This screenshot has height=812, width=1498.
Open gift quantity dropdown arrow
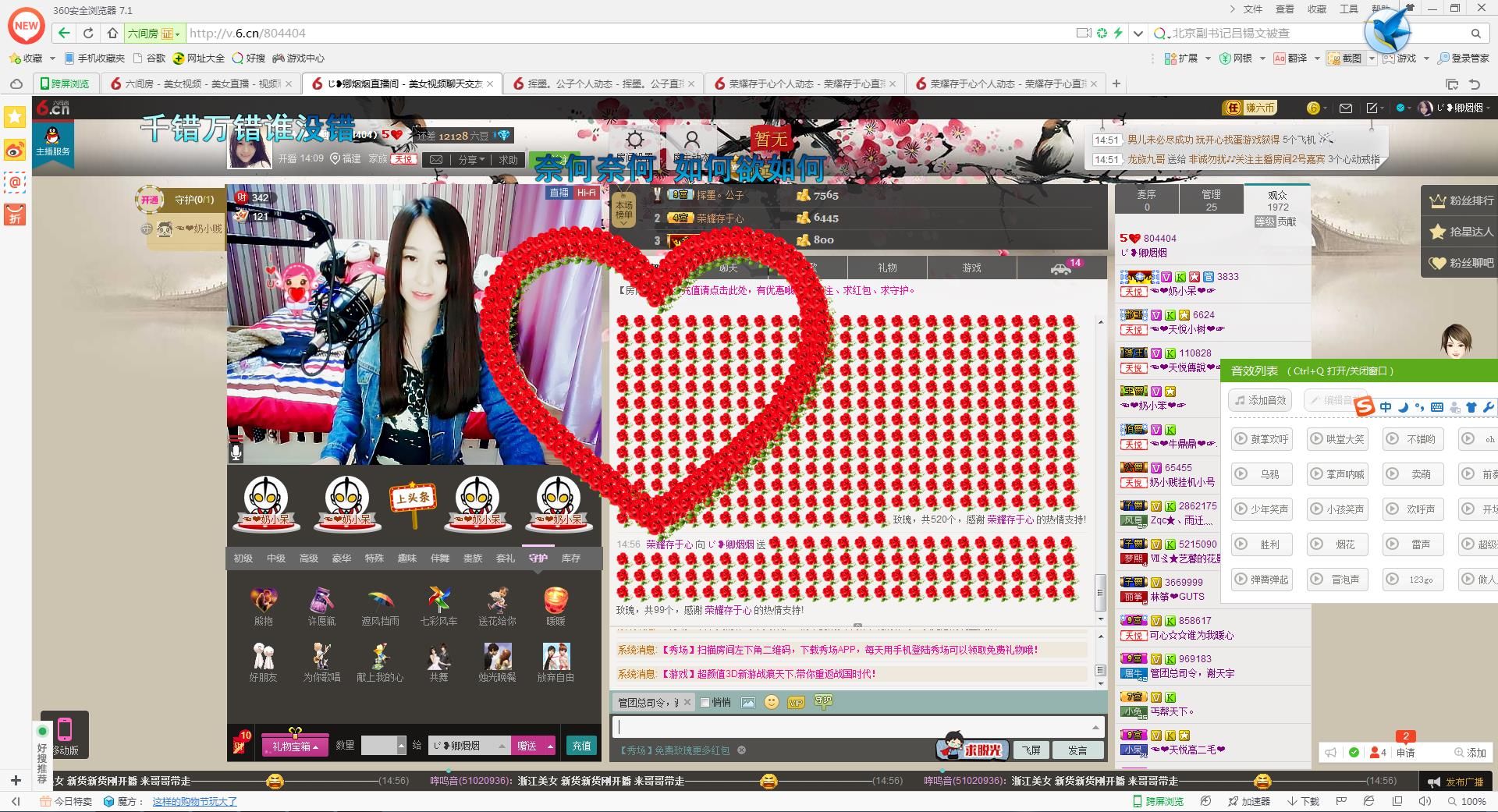(x=401, y=746)
